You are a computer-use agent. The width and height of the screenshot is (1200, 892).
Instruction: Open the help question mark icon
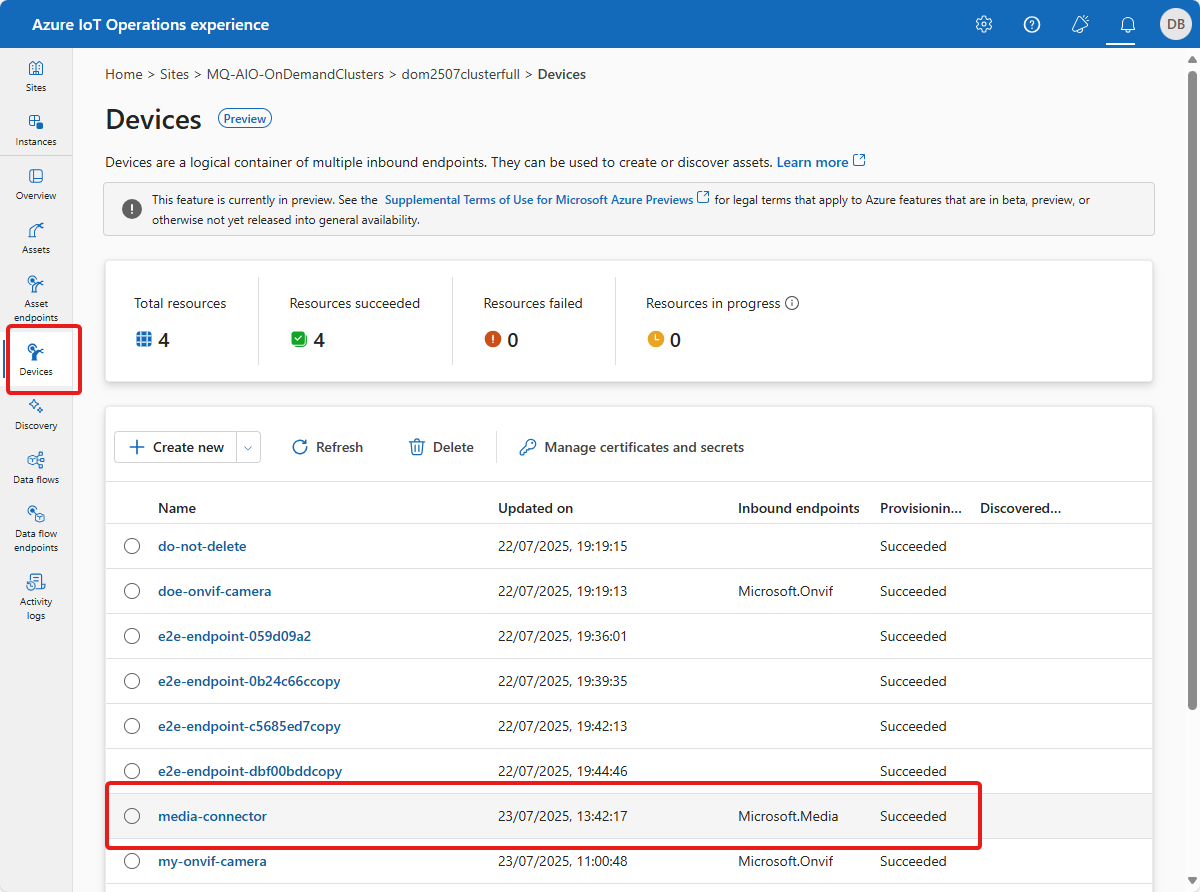[x=1032, y=24]
